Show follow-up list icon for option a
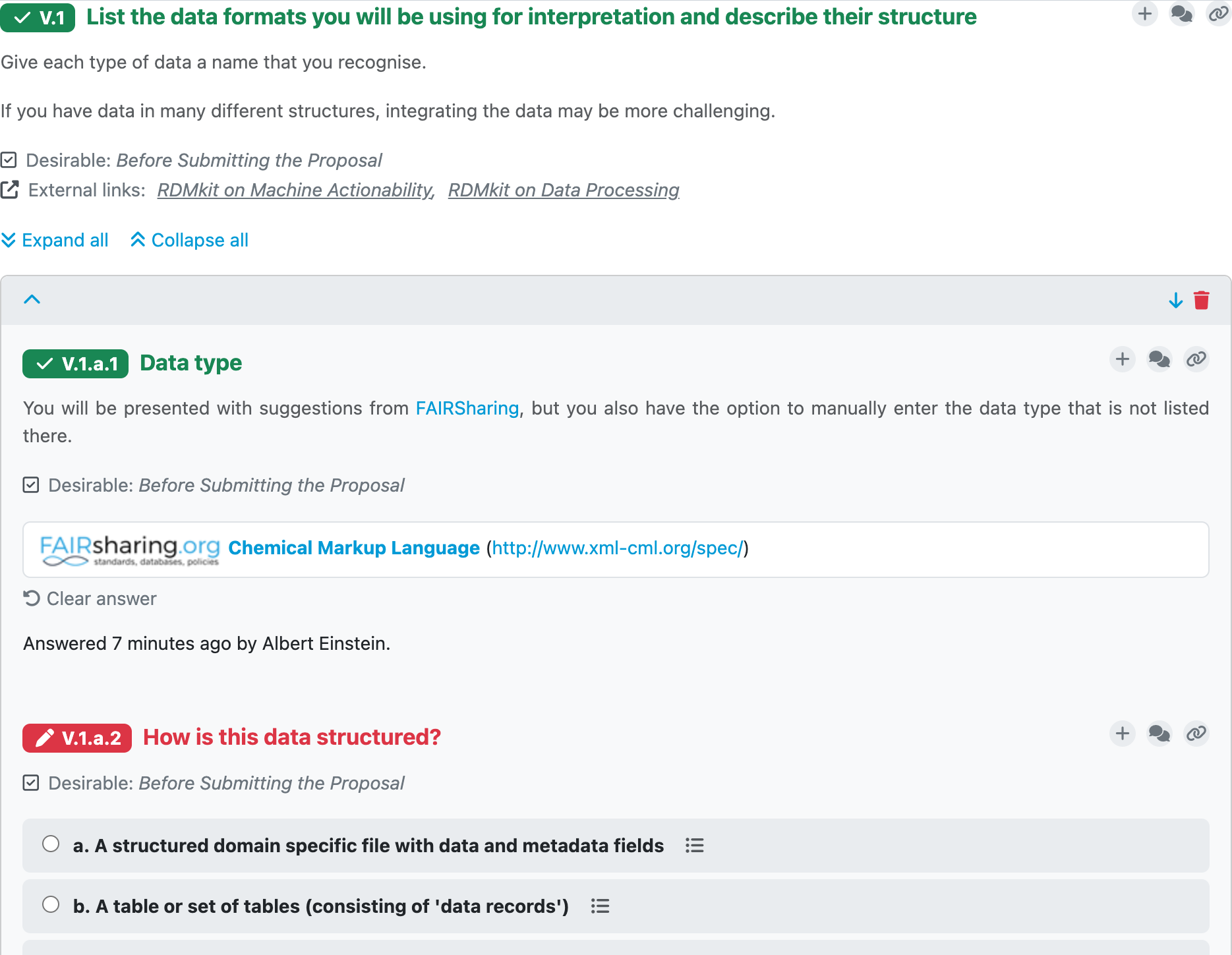Image resolution: width=1232 pixels, height=955 pixels. (x=695, y=846)
